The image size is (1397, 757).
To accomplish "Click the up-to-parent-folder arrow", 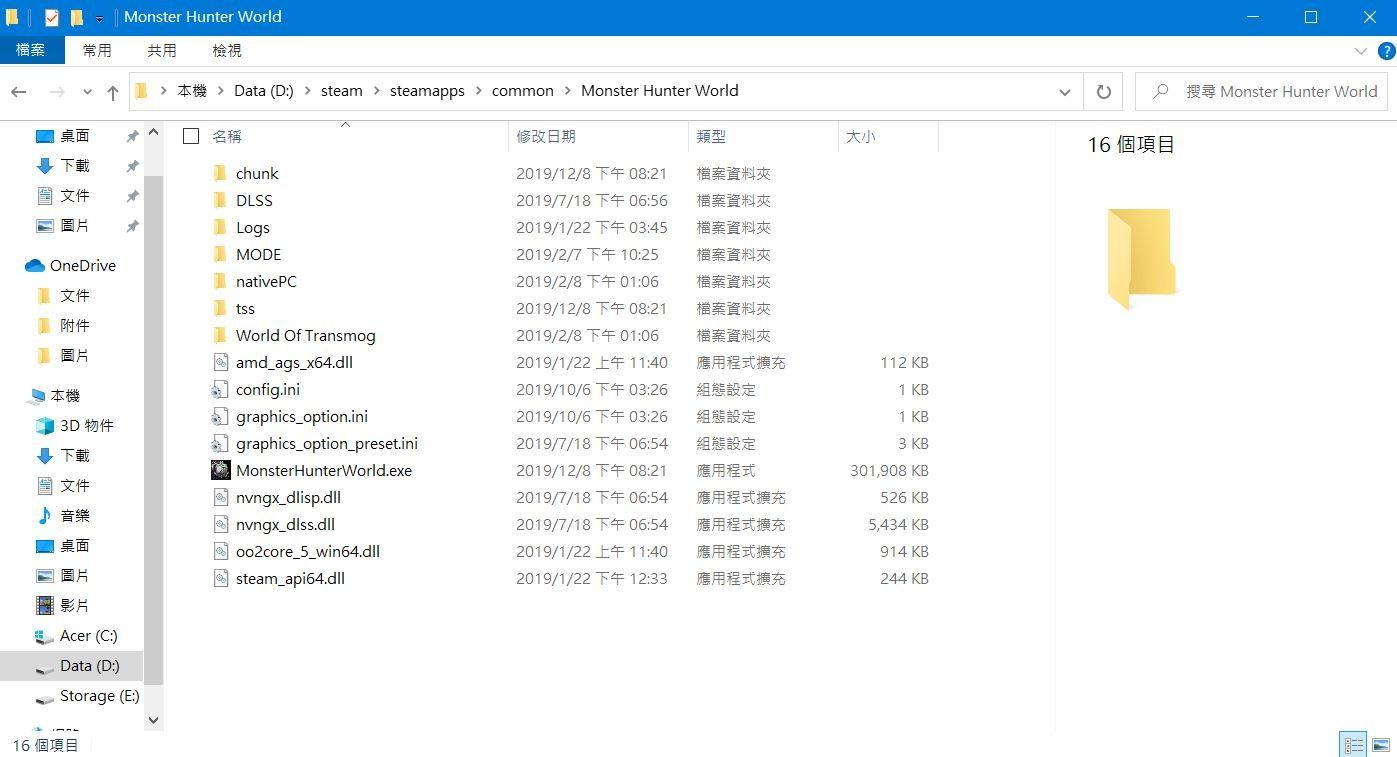I will click(112, 91).
